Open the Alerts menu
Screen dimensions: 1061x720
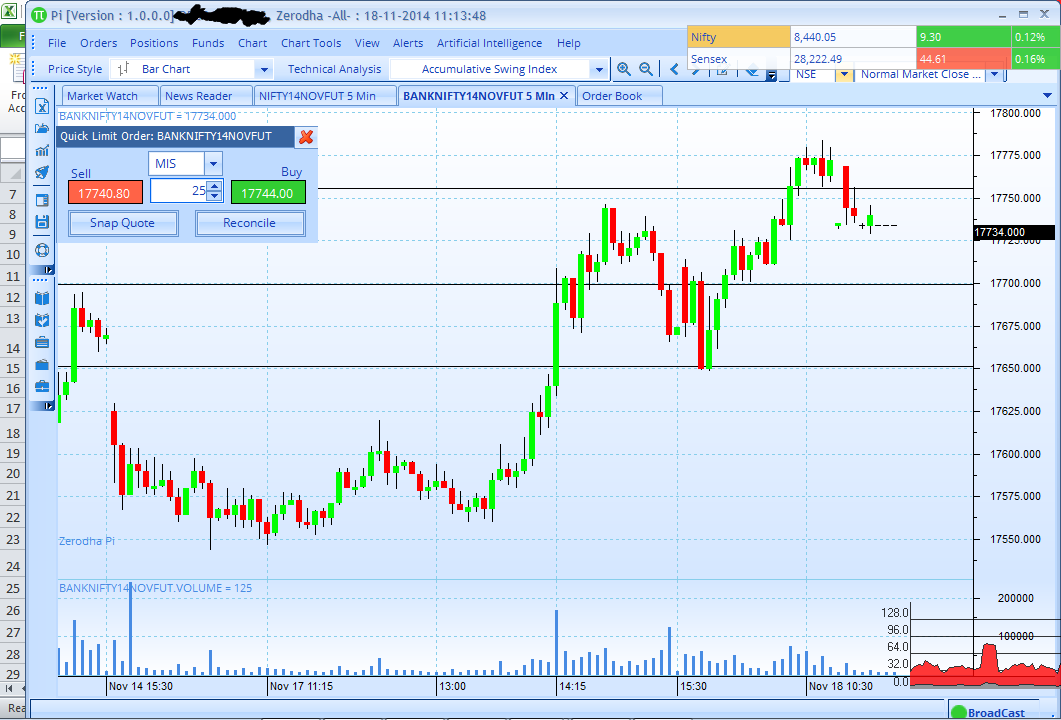tap(408, 43)
